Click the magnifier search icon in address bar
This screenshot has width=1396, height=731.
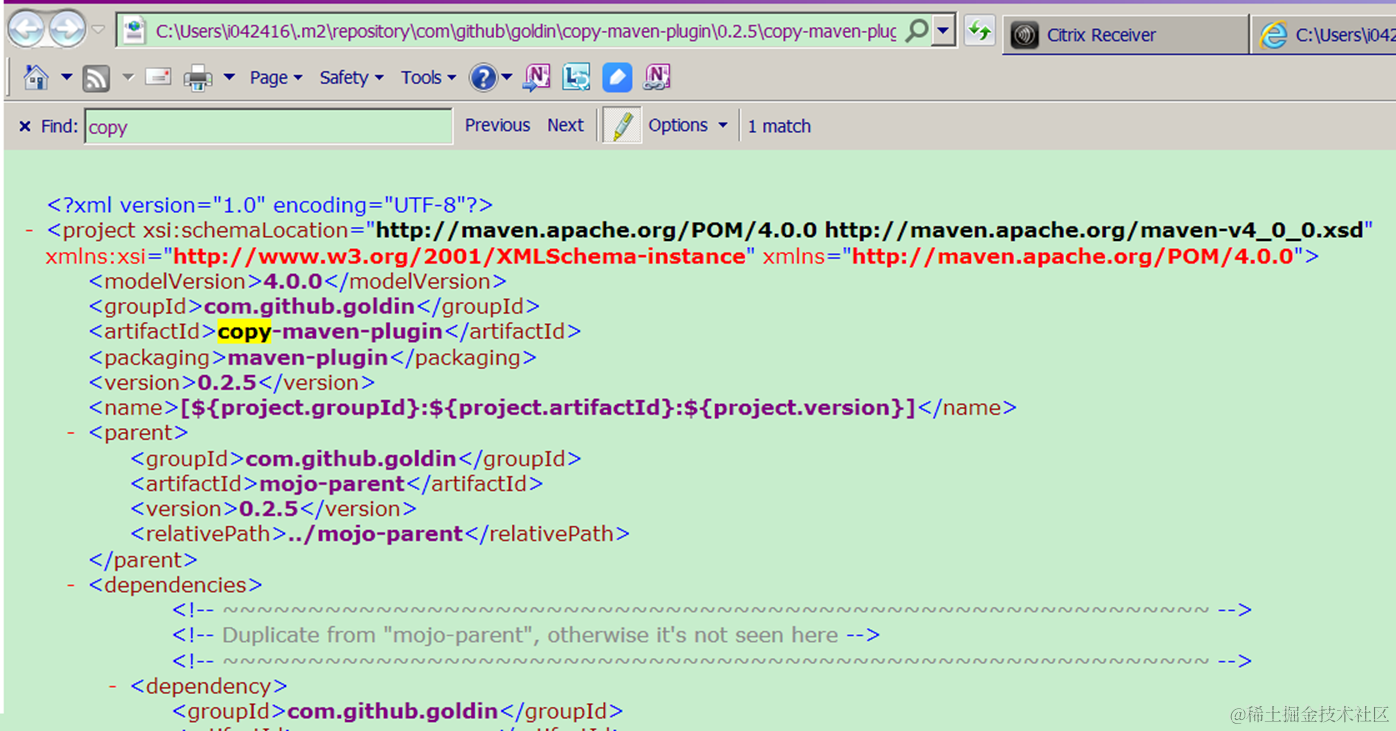click(x=916, y=32)
